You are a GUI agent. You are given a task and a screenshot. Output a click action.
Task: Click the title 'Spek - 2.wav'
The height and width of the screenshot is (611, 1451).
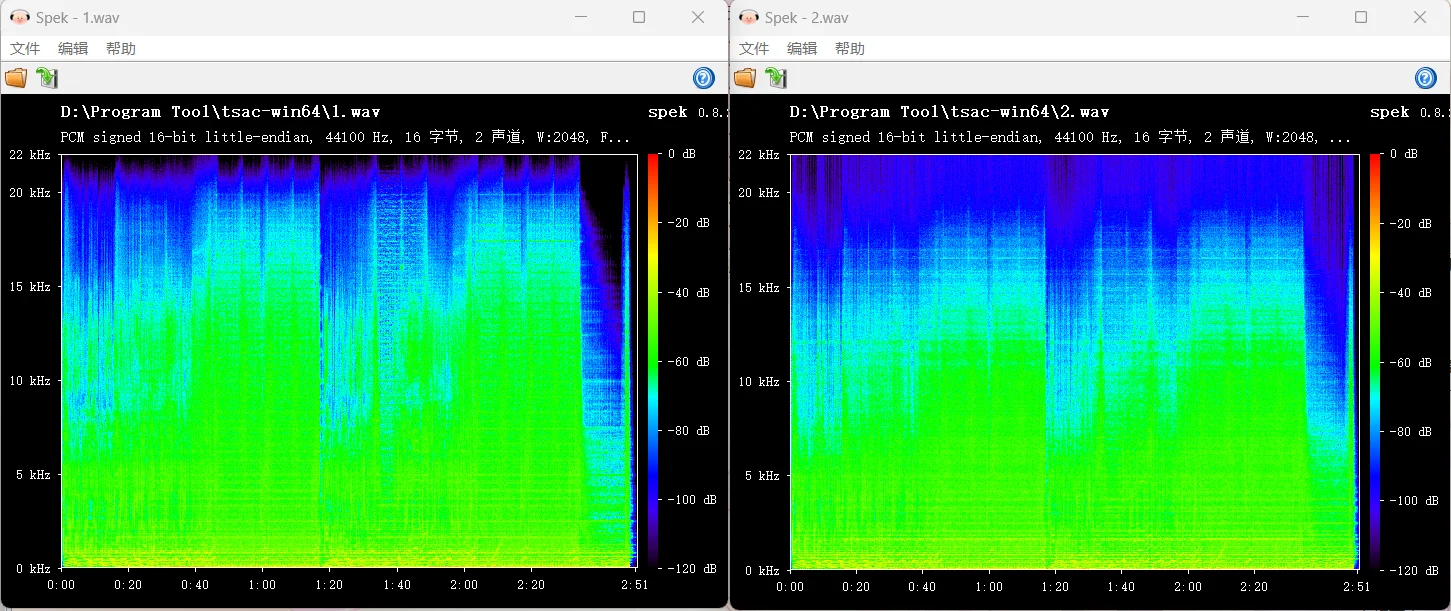coord(808,17)
